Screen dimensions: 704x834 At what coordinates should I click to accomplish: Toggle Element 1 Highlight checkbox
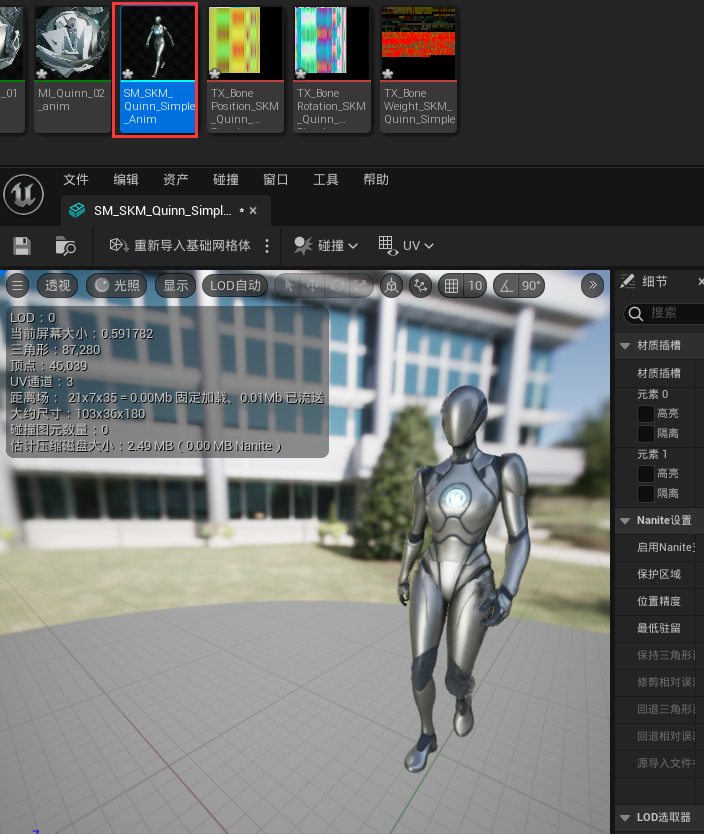point(646,473)
